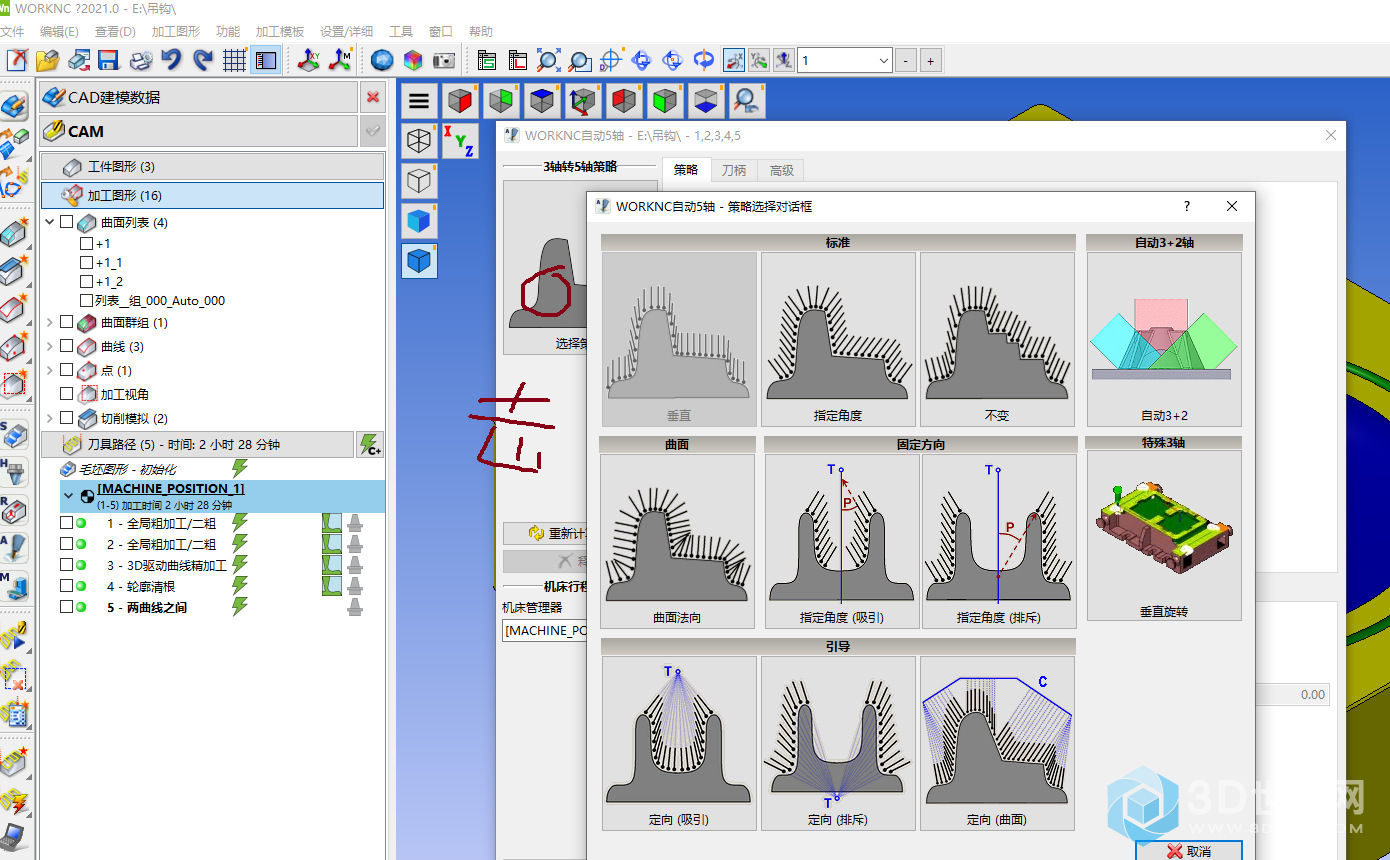
Task: Take a snapshot with the camera icon
Action: click(x=444, y=60)
